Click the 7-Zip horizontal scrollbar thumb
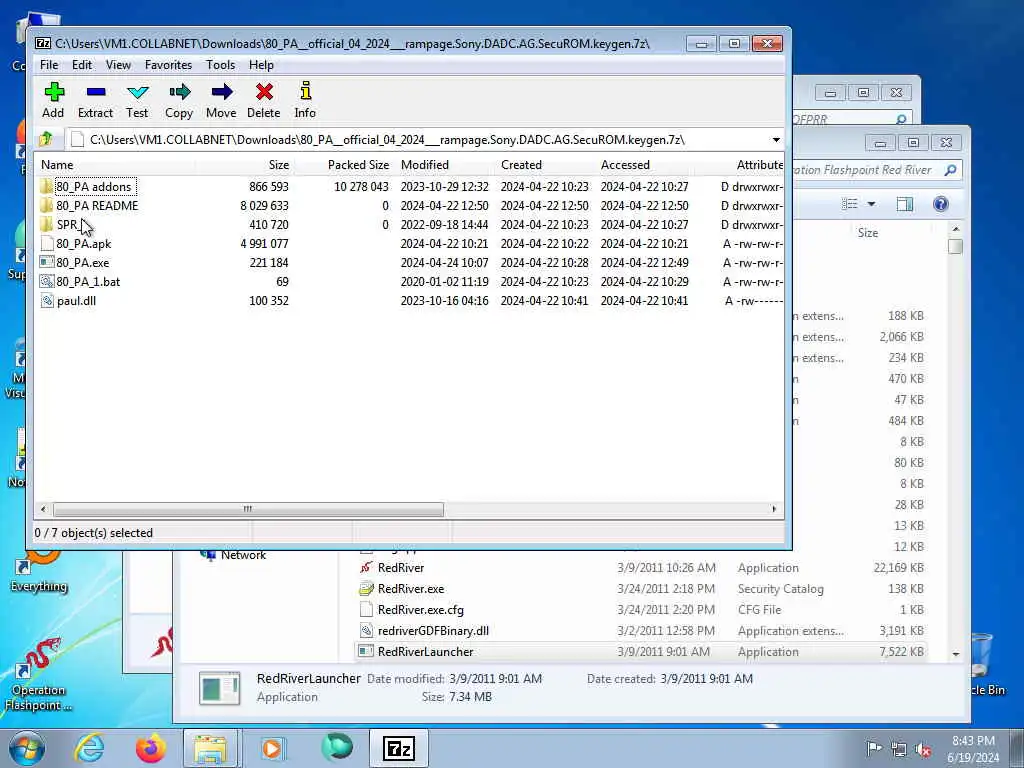The image size is (1024, 768). coord(248,509)
